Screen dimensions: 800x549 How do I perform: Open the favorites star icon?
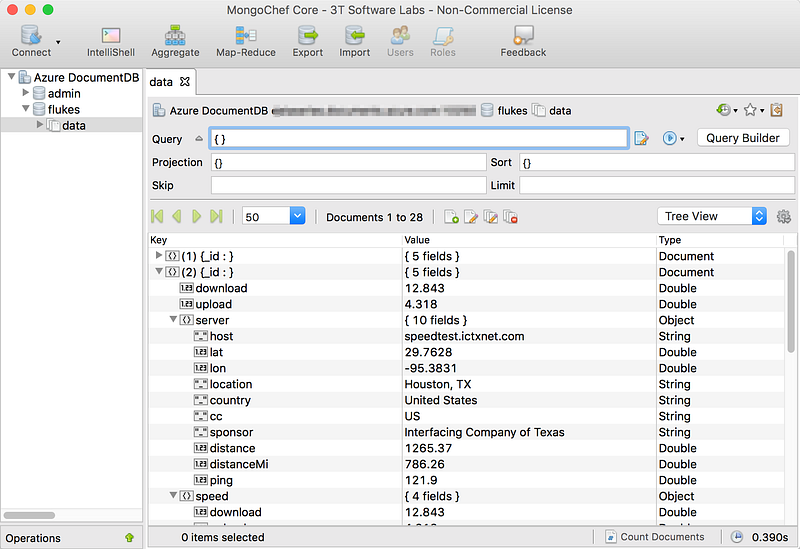(x=750, y=110)
